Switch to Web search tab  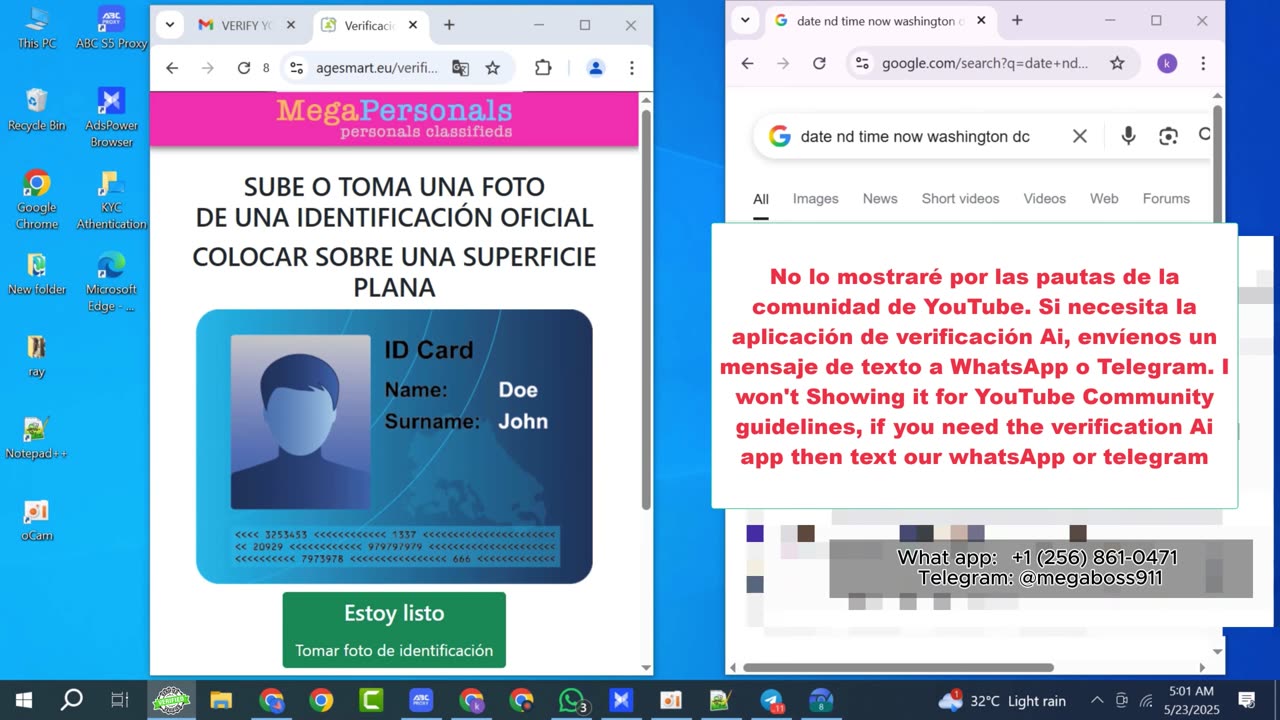[1104, 199]
